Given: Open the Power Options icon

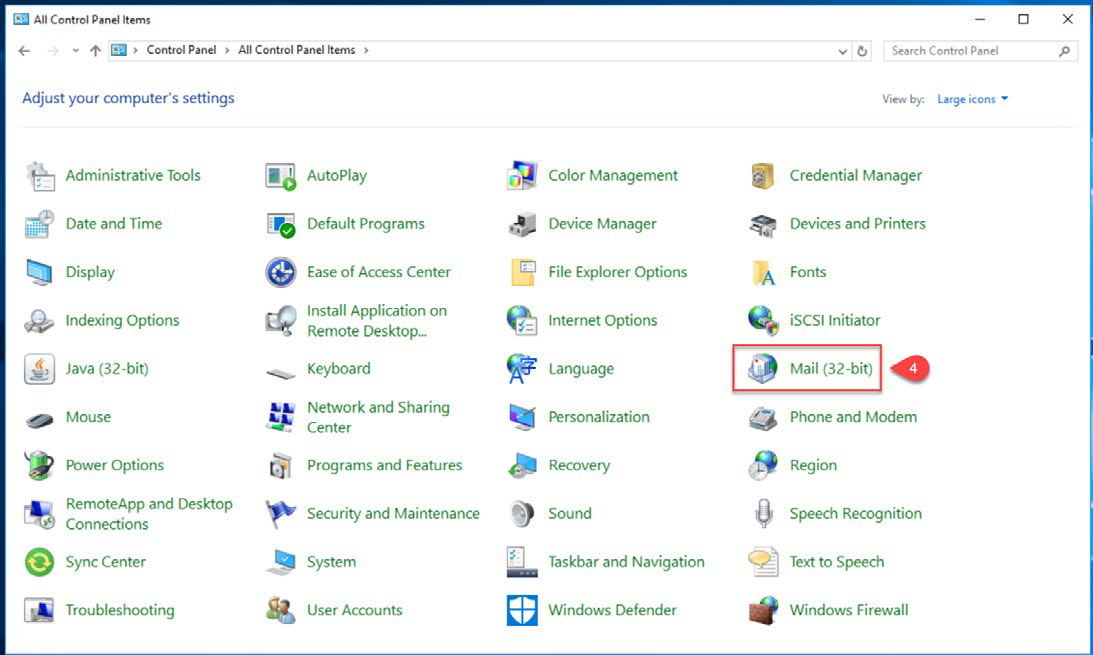Looking at the screenshot, I should (39, 465).
